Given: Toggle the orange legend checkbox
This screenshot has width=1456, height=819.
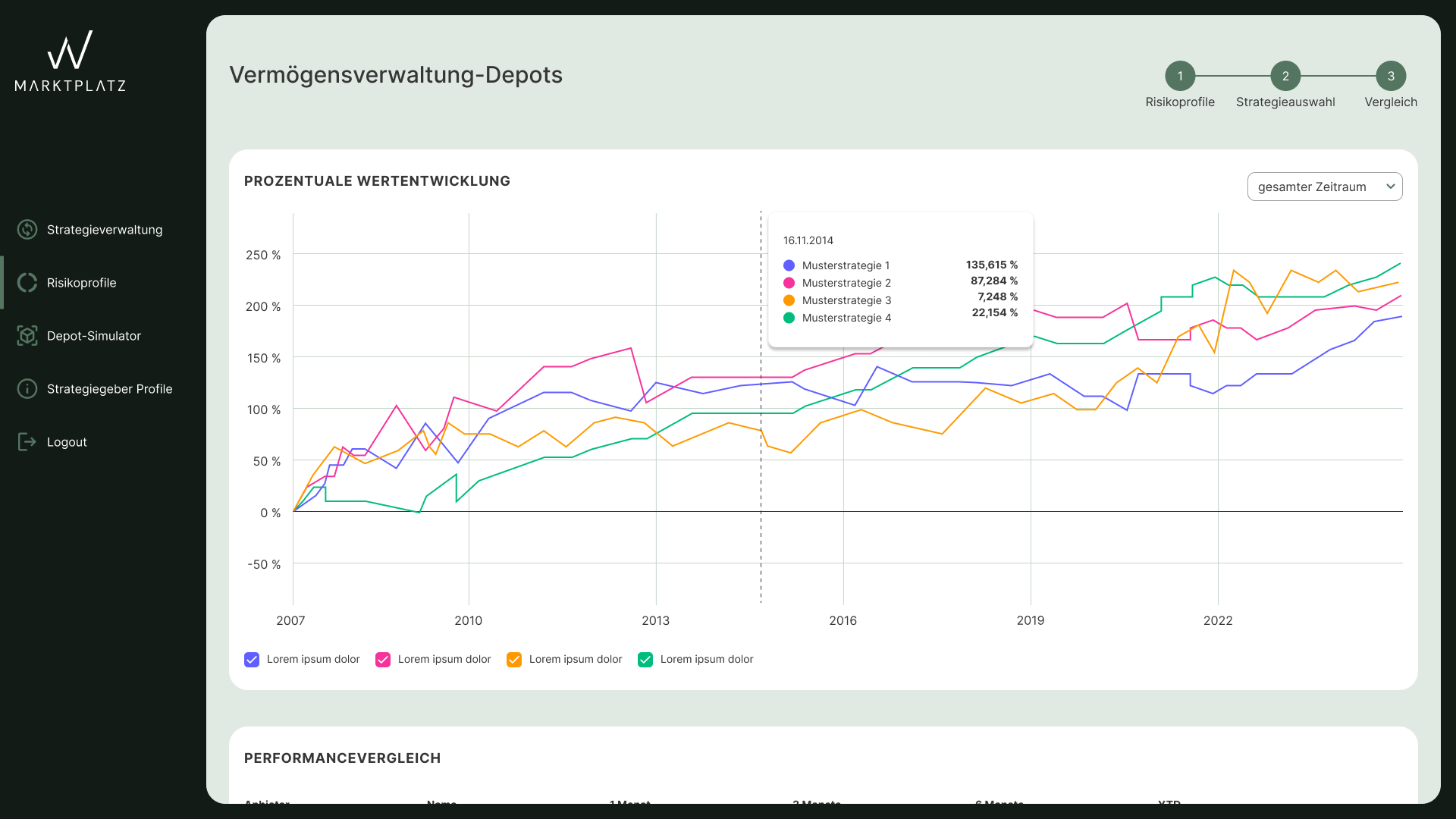Looking at the screenshot, I should tap(514, 660).
